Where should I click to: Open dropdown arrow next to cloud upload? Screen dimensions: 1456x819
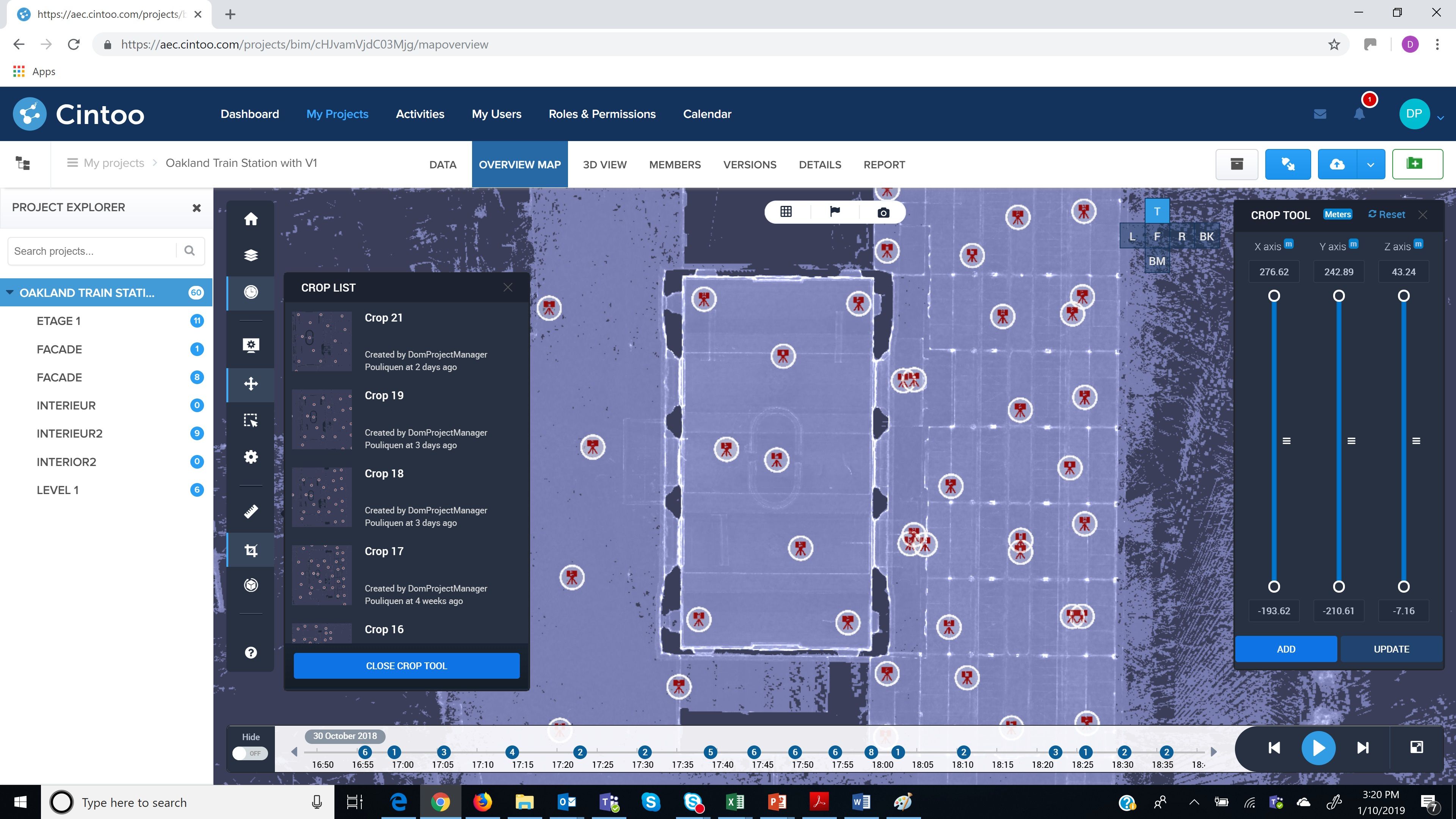(x=1370, y=165)
